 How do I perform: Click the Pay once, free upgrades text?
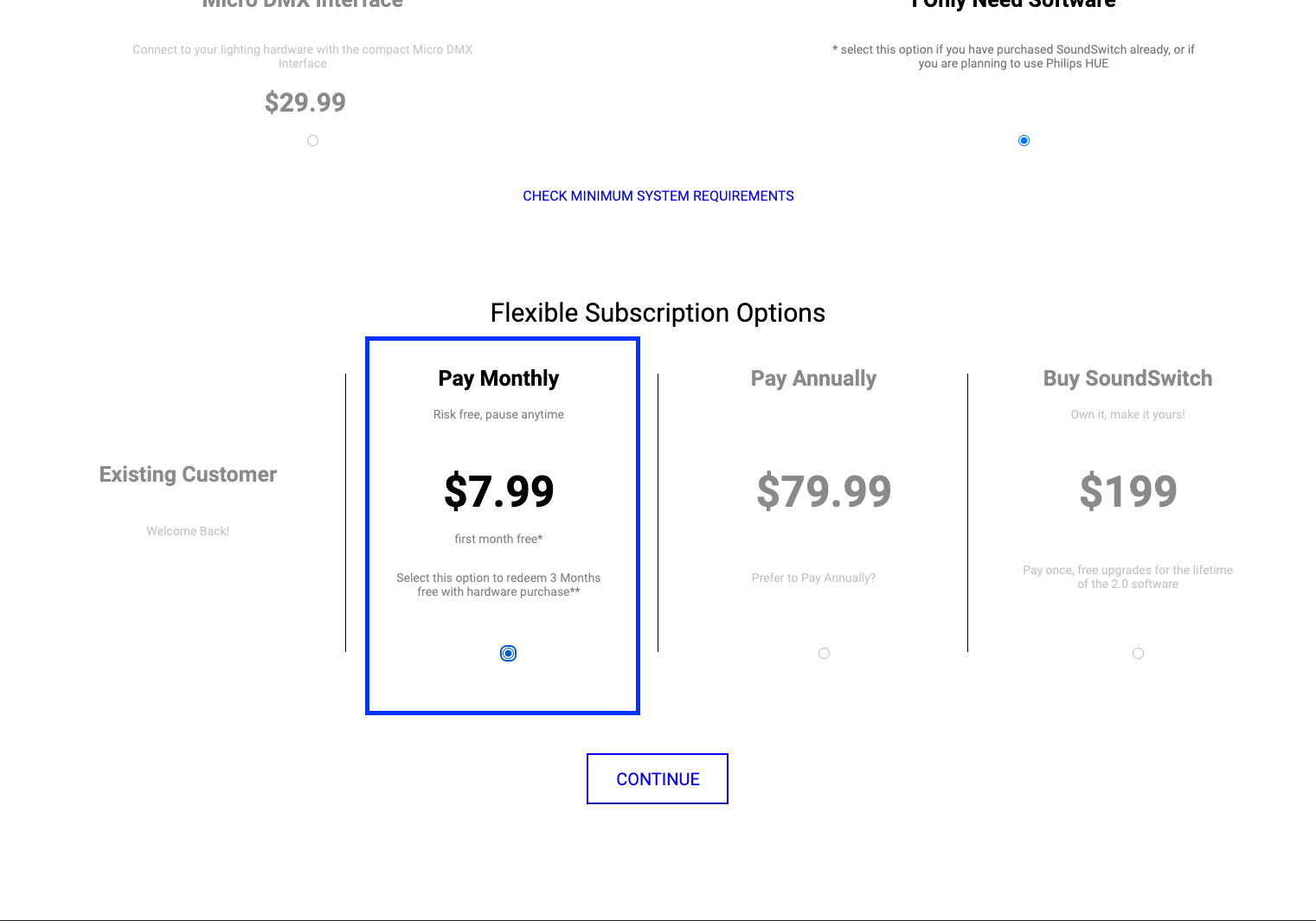click(x=1127, y=577)
